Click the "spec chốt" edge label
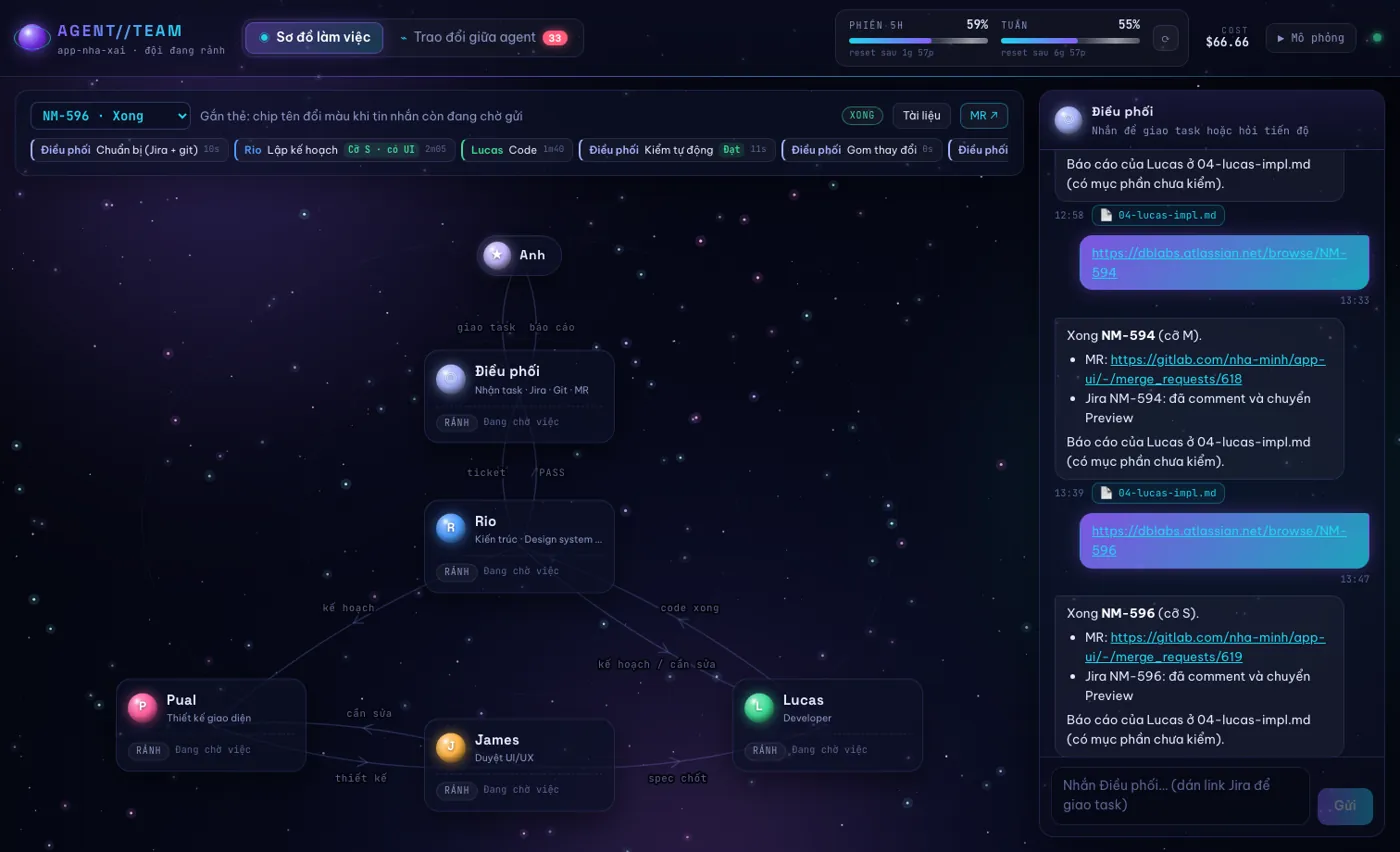 [x=678, y=778]
